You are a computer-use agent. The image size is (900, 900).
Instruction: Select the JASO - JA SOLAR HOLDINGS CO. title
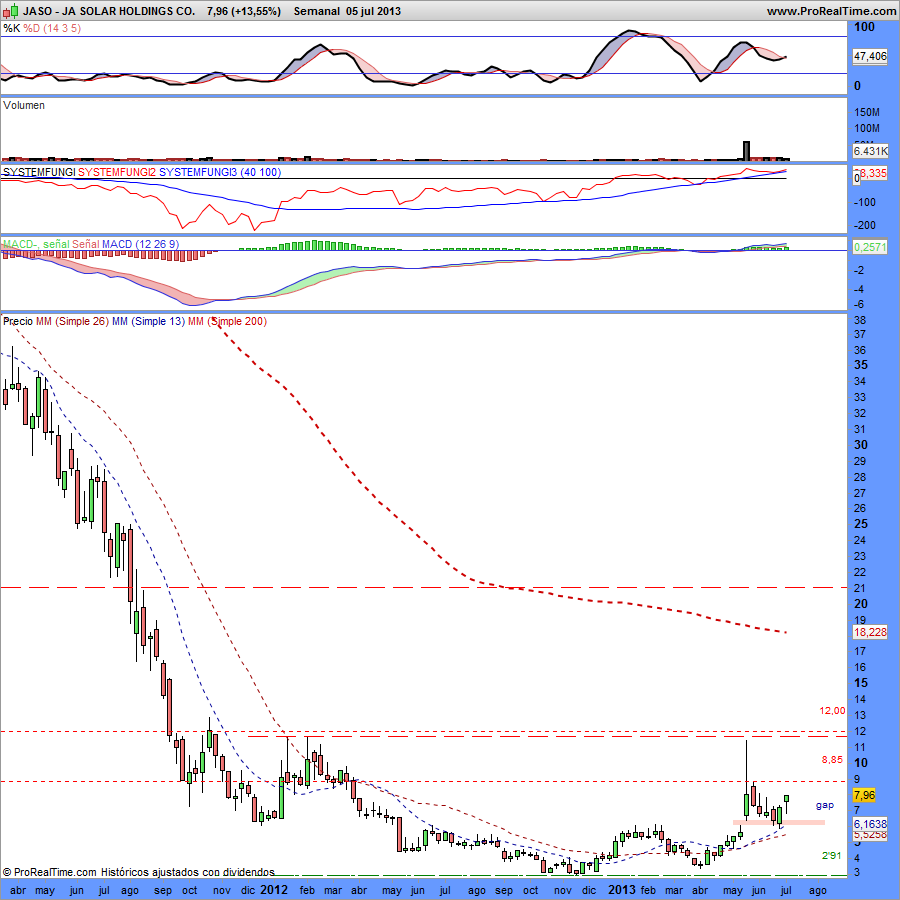point(108,11)
